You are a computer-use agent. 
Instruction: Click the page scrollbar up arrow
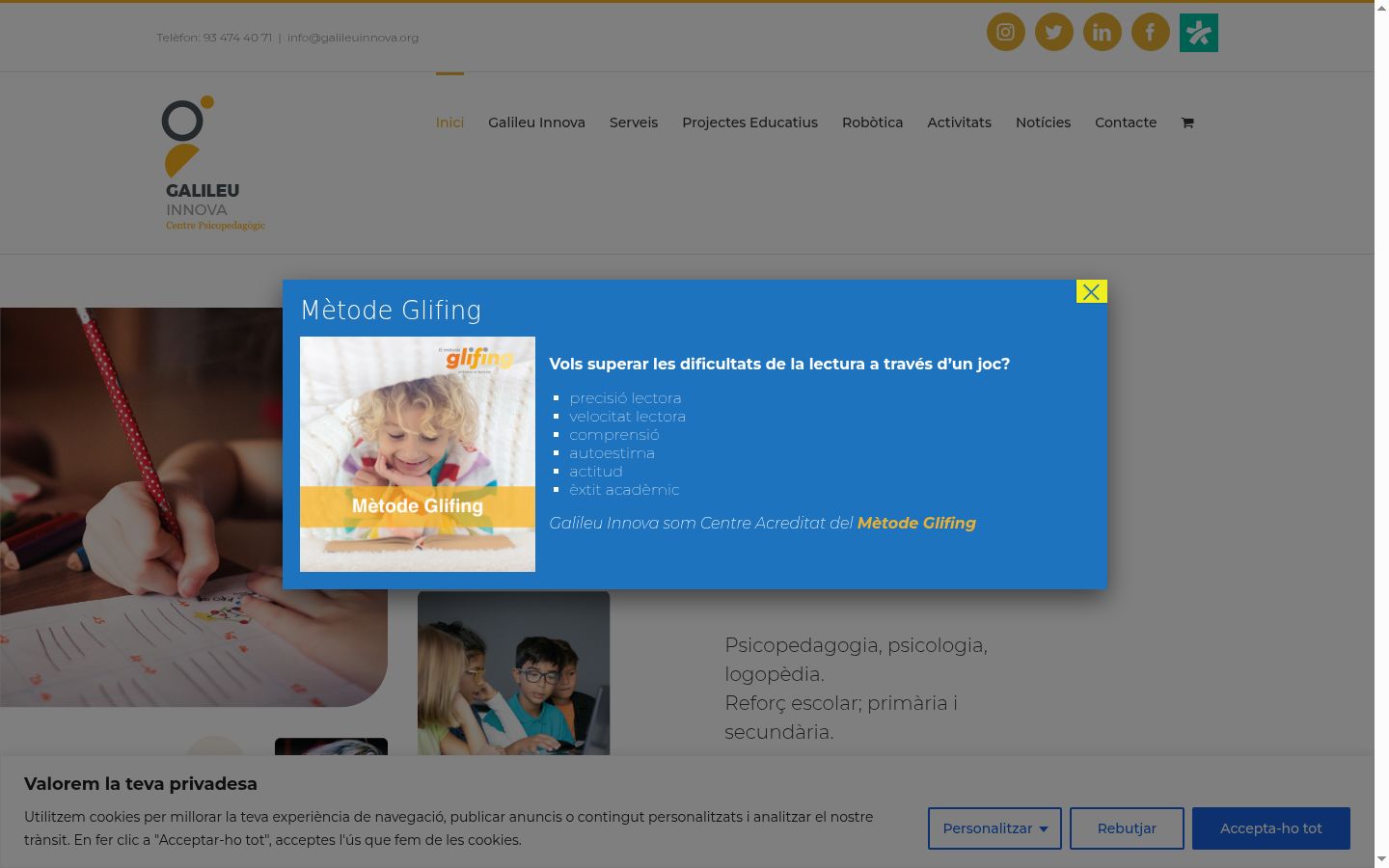tap(1381, 9)
